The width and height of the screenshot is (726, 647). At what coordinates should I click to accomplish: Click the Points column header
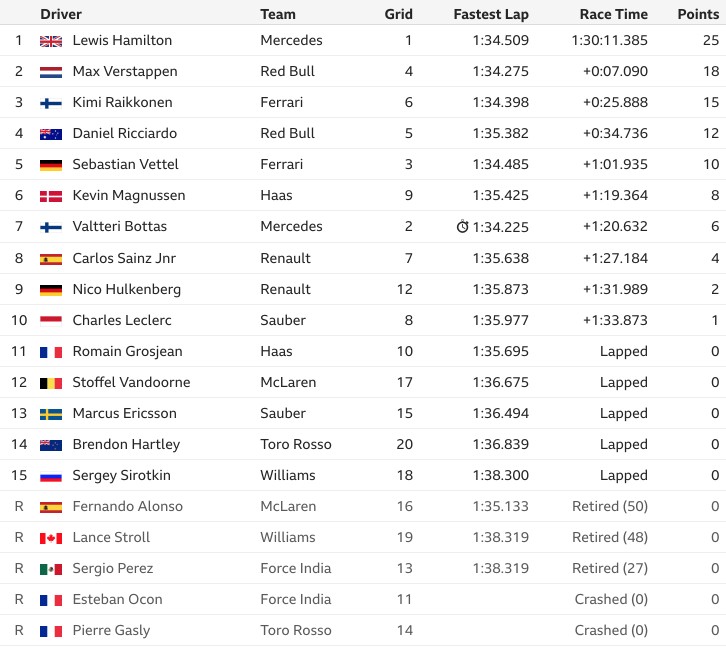(x=698, y=14)
